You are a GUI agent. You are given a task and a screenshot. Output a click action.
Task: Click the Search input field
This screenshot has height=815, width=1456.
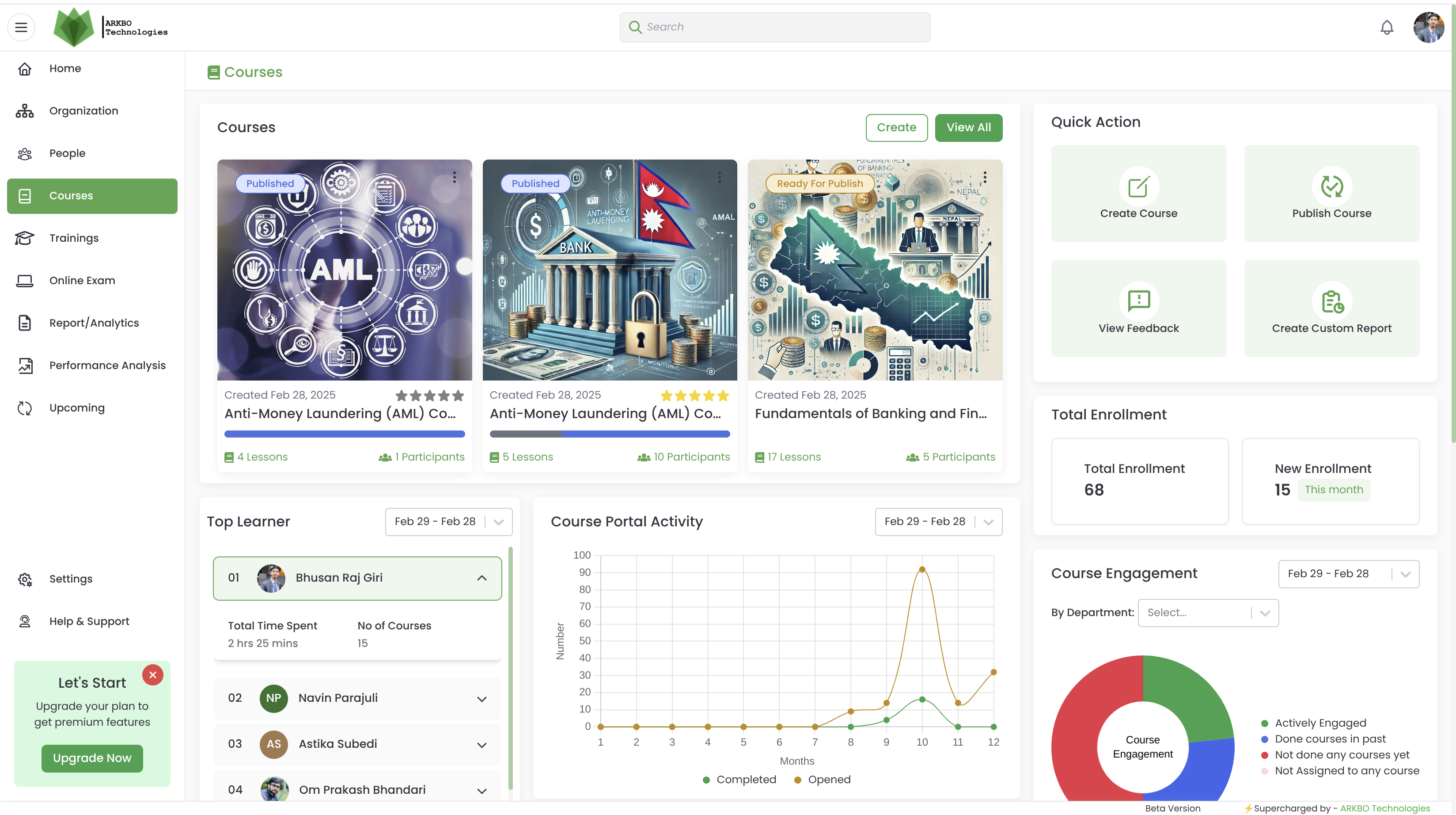click(x=775, y=27)
